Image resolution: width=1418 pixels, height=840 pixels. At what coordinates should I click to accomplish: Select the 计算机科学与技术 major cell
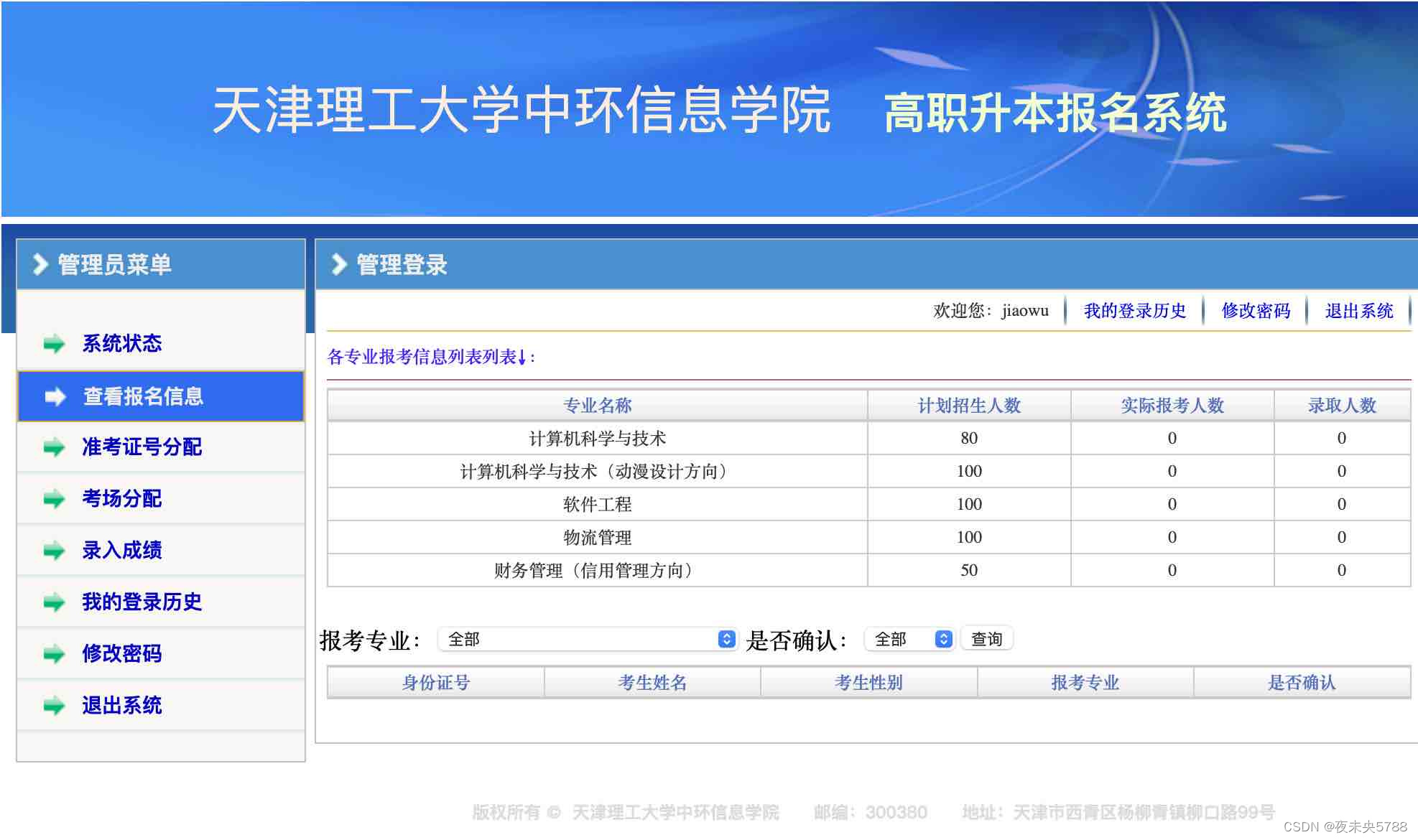pyautogui.click(x=597, y=438)
